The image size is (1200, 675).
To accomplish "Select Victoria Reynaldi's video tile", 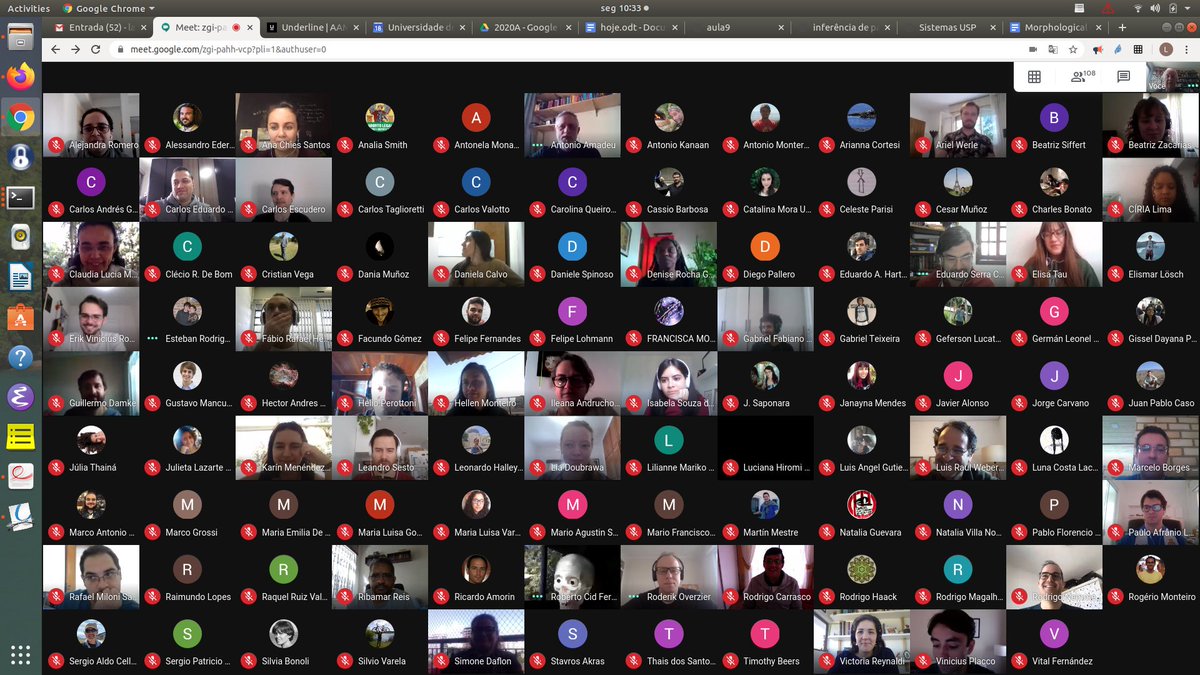I will pos(862,641).
